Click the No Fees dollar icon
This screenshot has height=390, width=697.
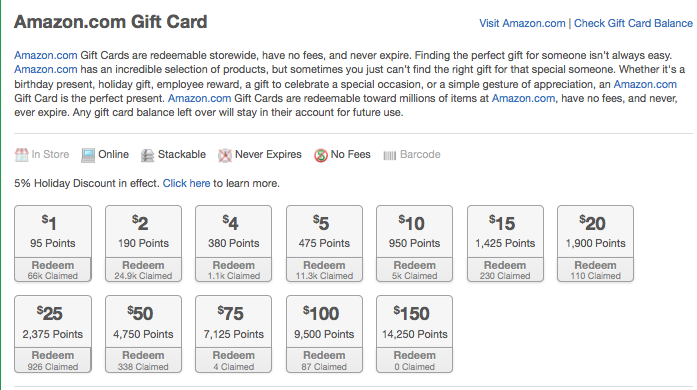[320, 155]
